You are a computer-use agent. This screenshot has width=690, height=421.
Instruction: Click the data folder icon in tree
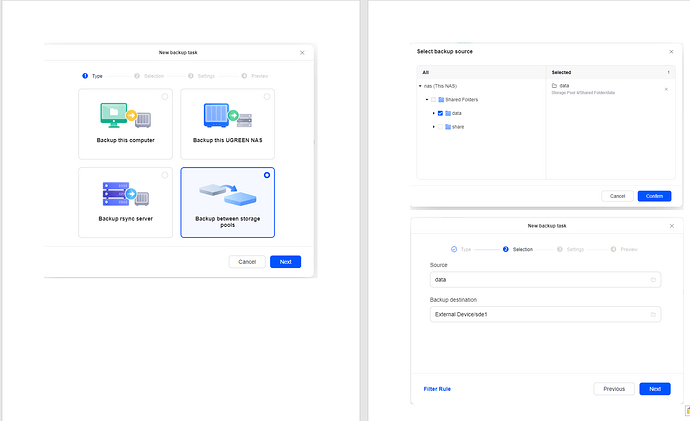tap(448, 113)
